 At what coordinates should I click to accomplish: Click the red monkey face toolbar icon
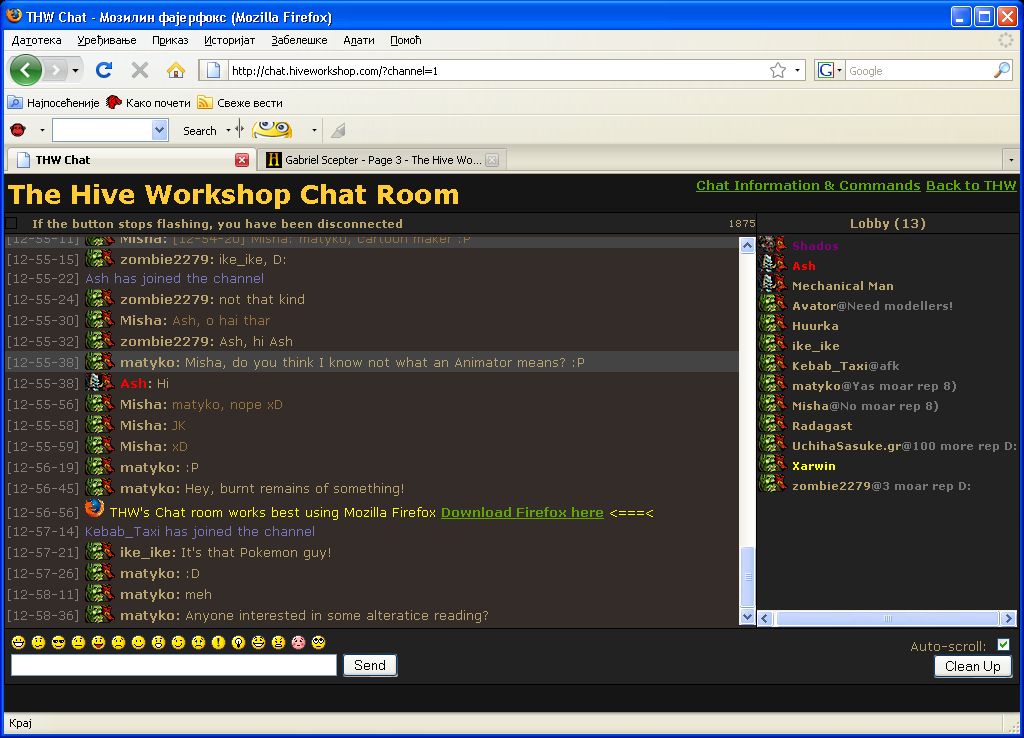click(18, 130)
